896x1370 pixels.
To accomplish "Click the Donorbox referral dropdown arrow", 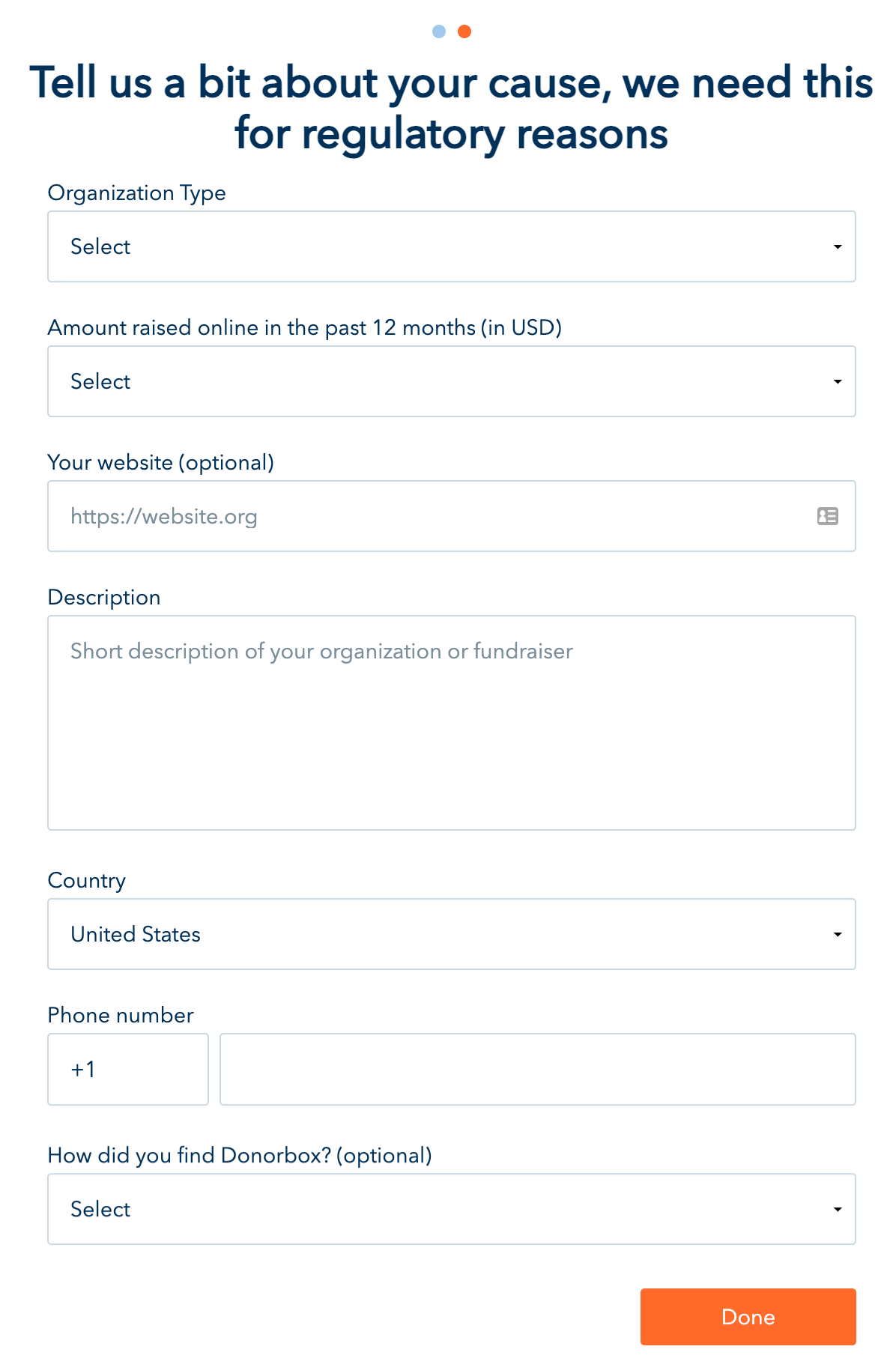I will [838, 1210].
